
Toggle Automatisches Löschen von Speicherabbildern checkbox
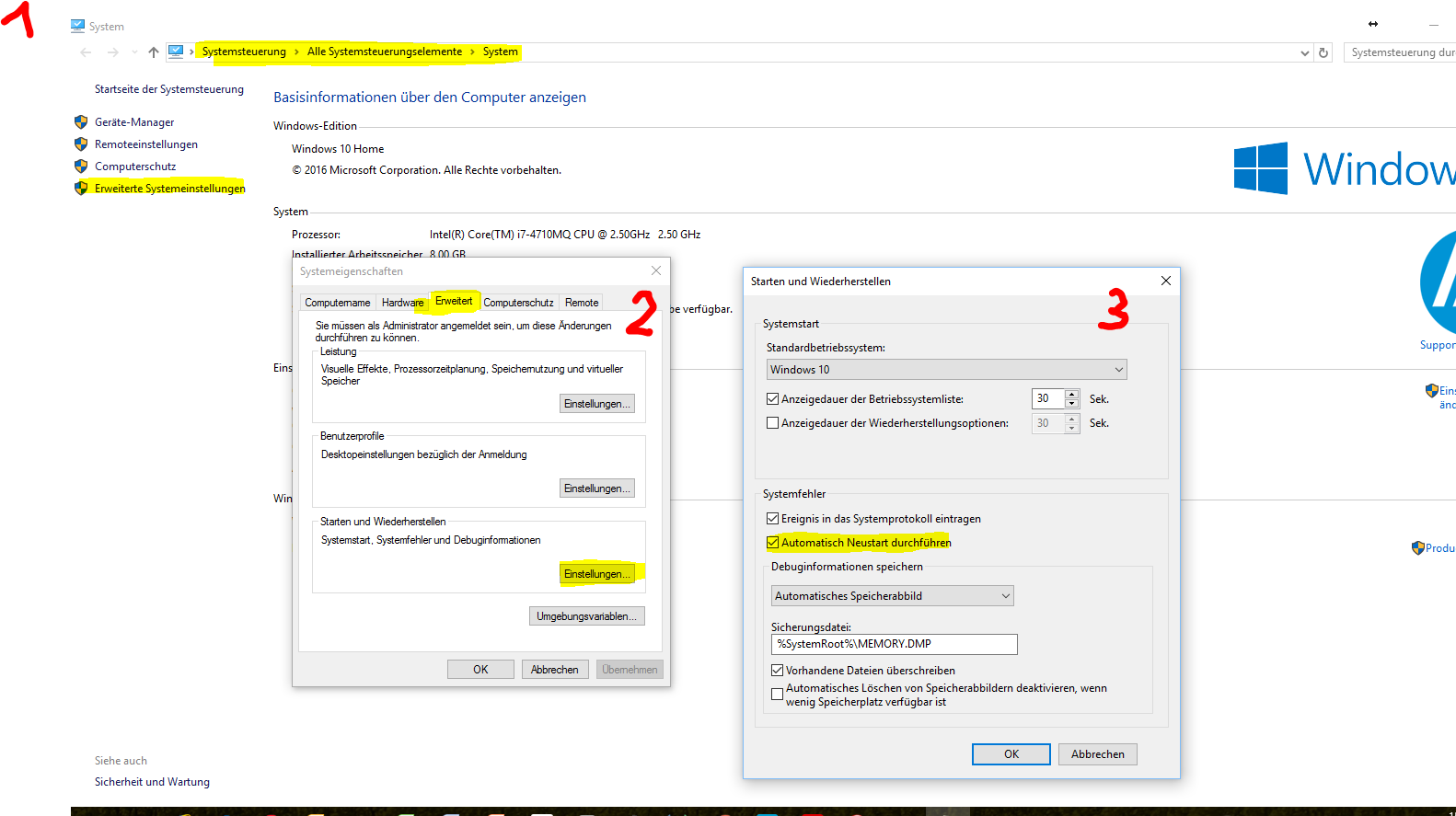point(778,695)
